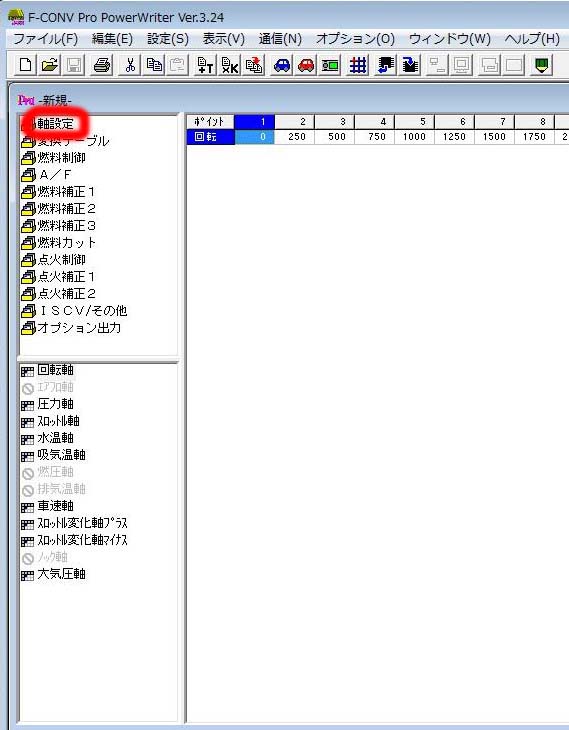Select スロットル変化軸マイナス in the axis list
Screen dimensions: 569x730
pos(75,540)
